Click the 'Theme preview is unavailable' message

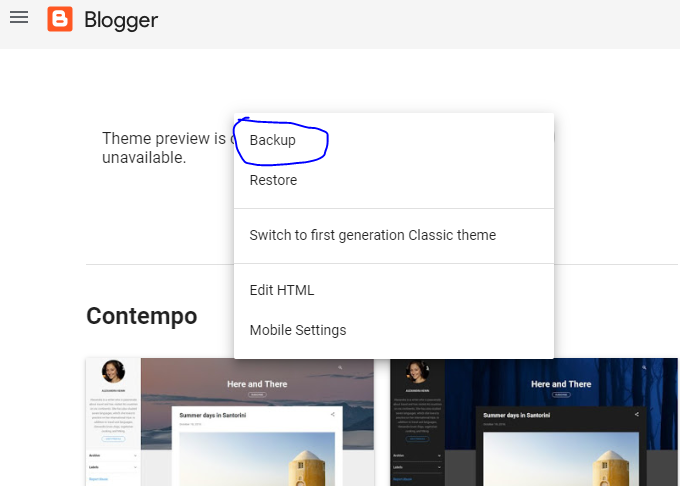point(167,148)
